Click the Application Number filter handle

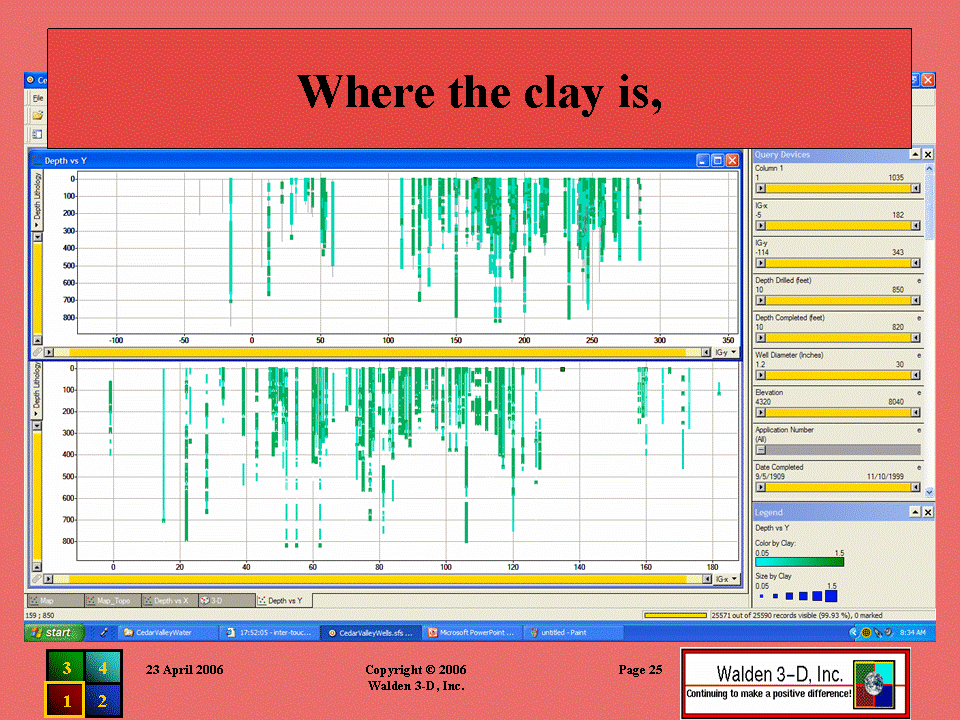(760, 450)
